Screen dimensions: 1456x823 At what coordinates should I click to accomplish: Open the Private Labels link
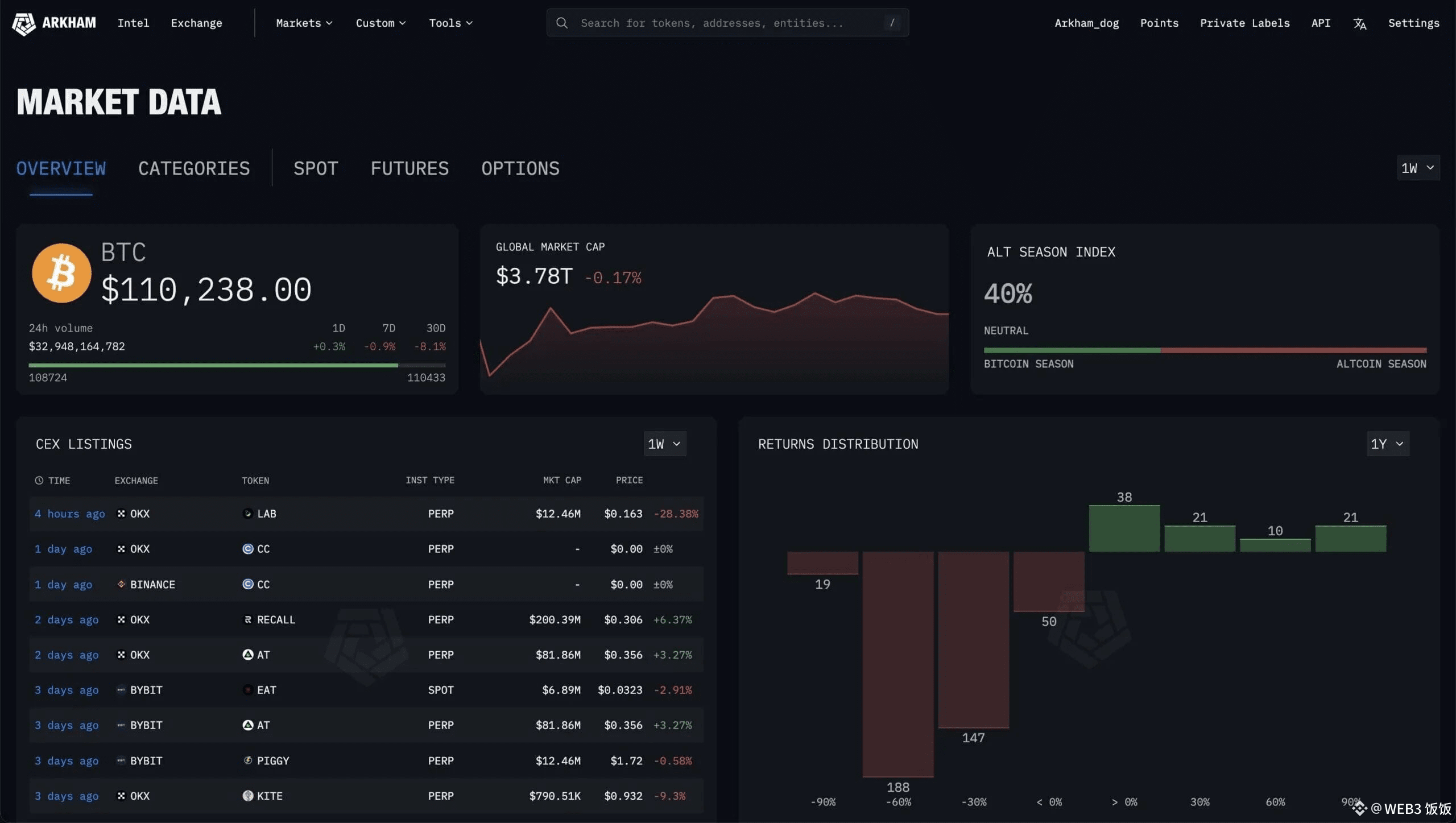(x=1244, y=23)
